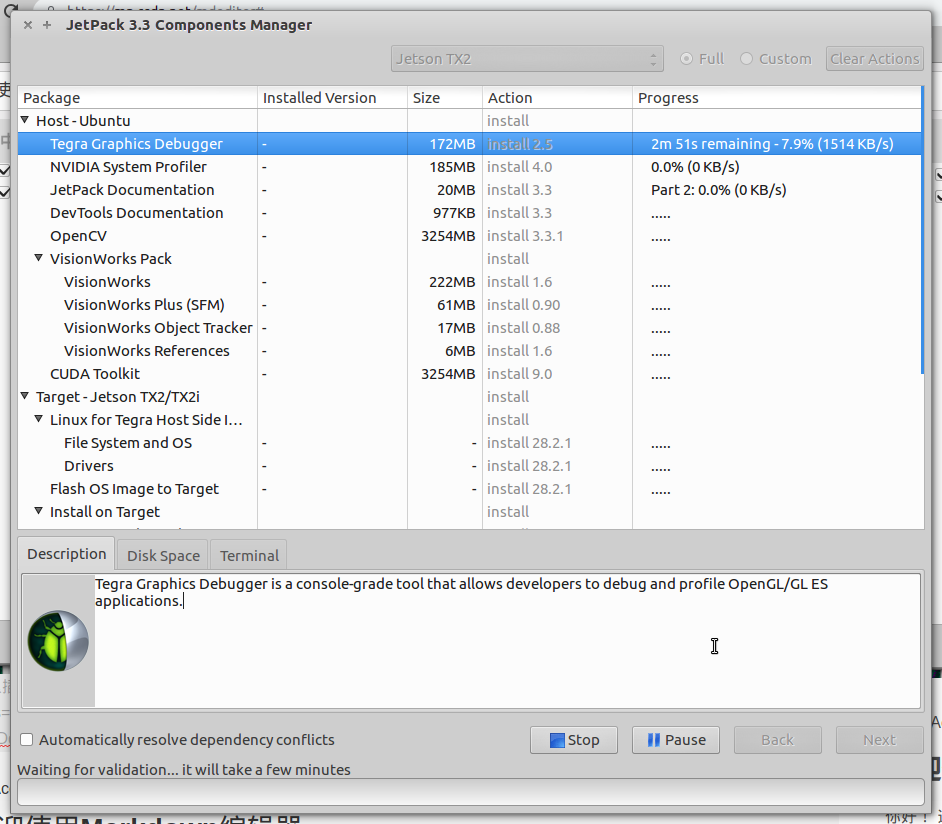The height and width of the screenshot is (824, 942).
Task: Switch to the Description tab
Action: tap(67, 554)
